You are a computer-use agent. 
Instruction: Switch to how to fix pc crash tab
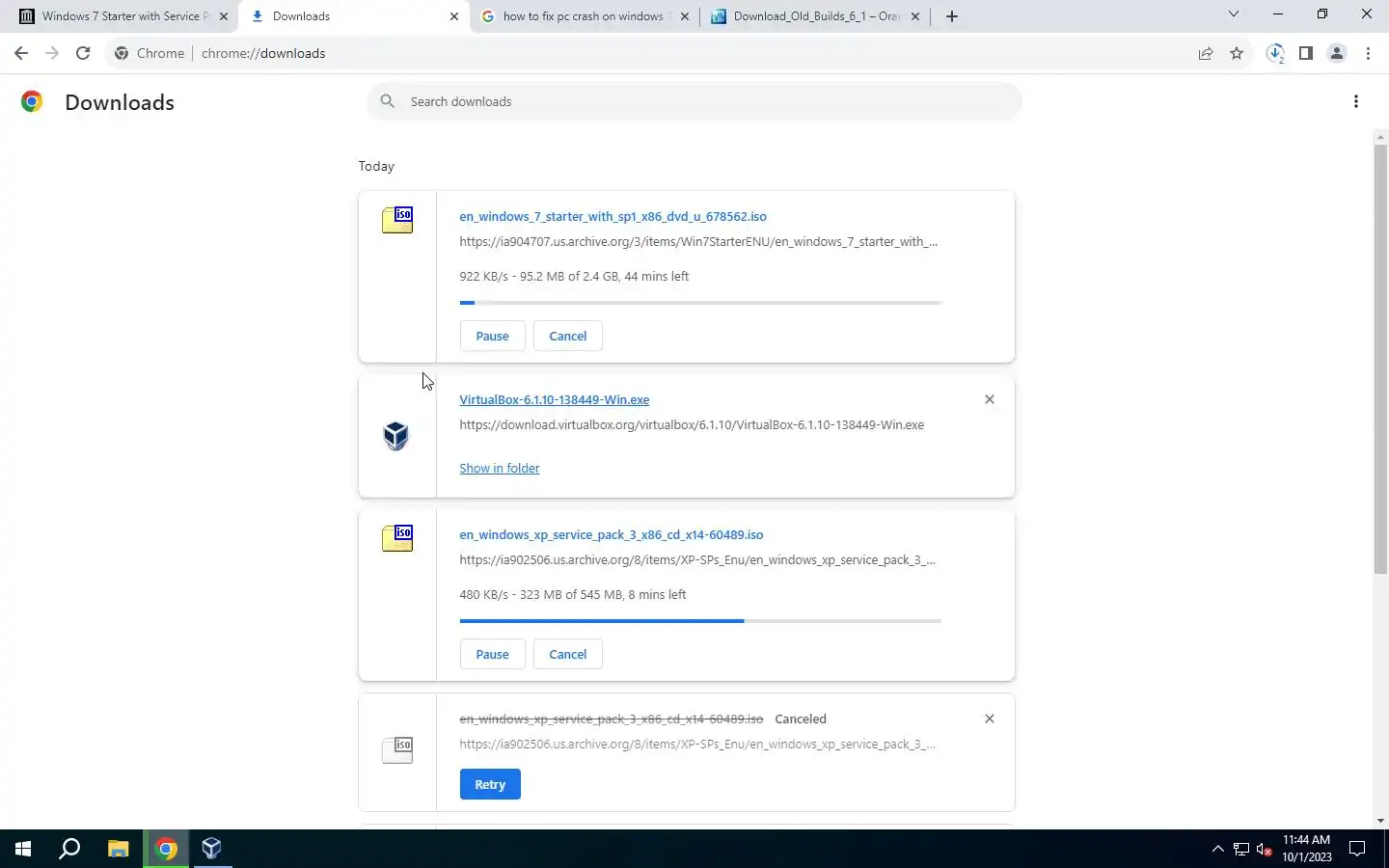586,16
